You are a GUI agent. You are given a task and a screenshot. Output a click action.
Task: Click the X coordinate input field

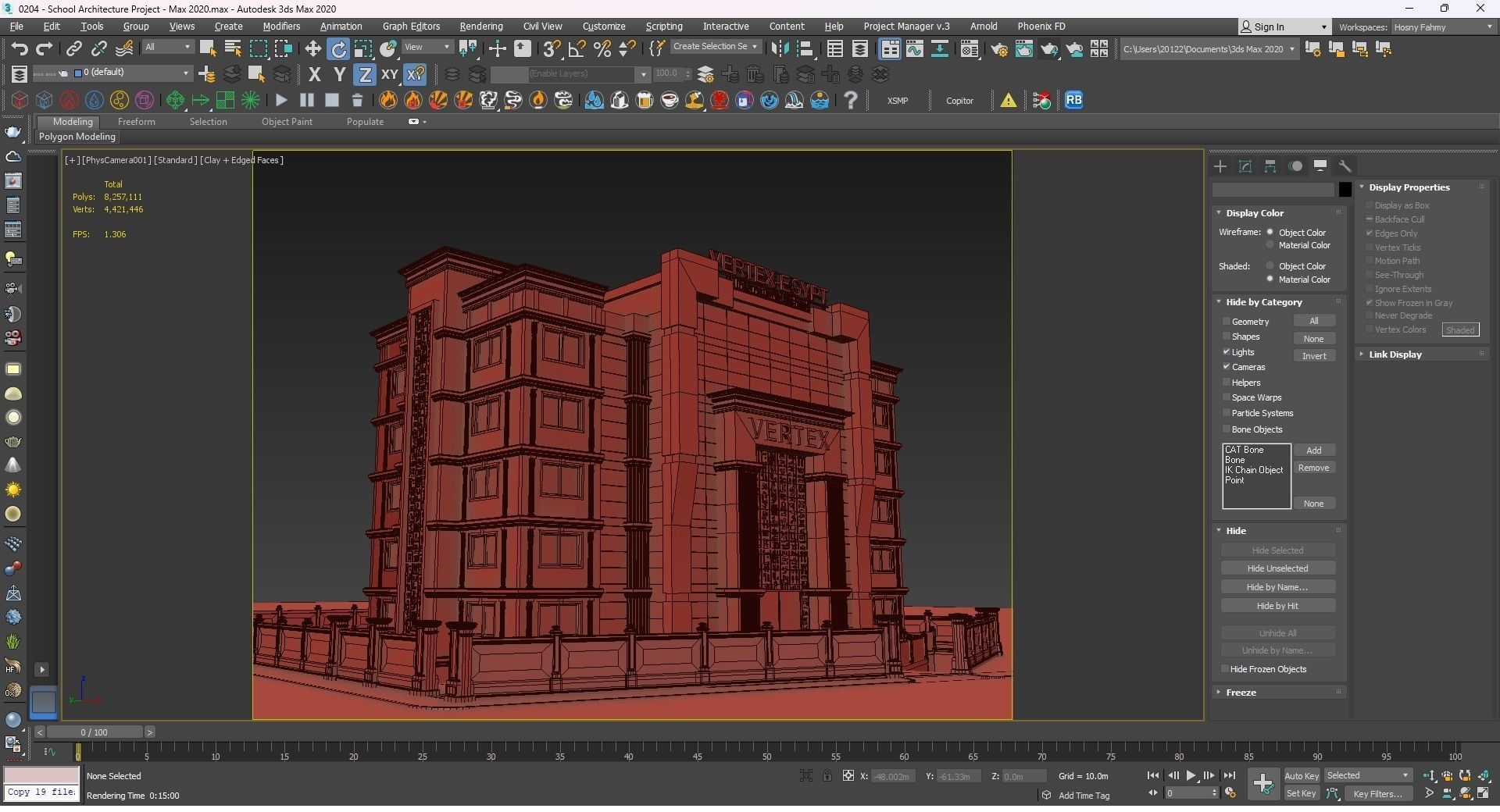(892, 776)
